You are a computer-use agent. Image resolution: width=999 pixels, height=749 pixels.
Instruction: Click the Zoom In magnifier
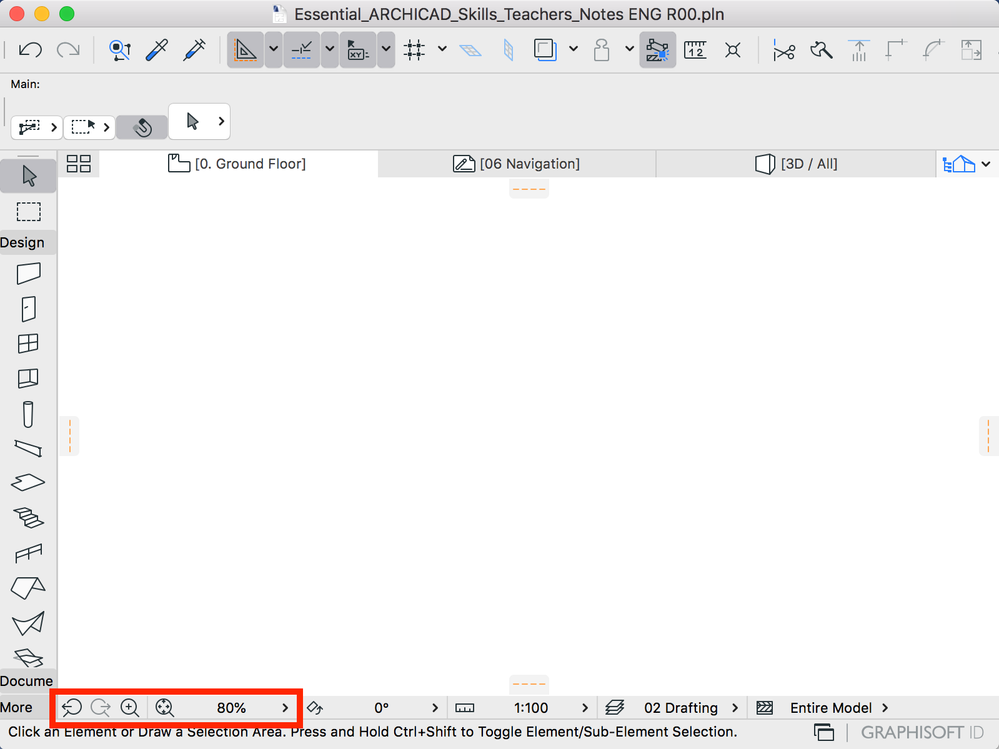pos(129,708)
